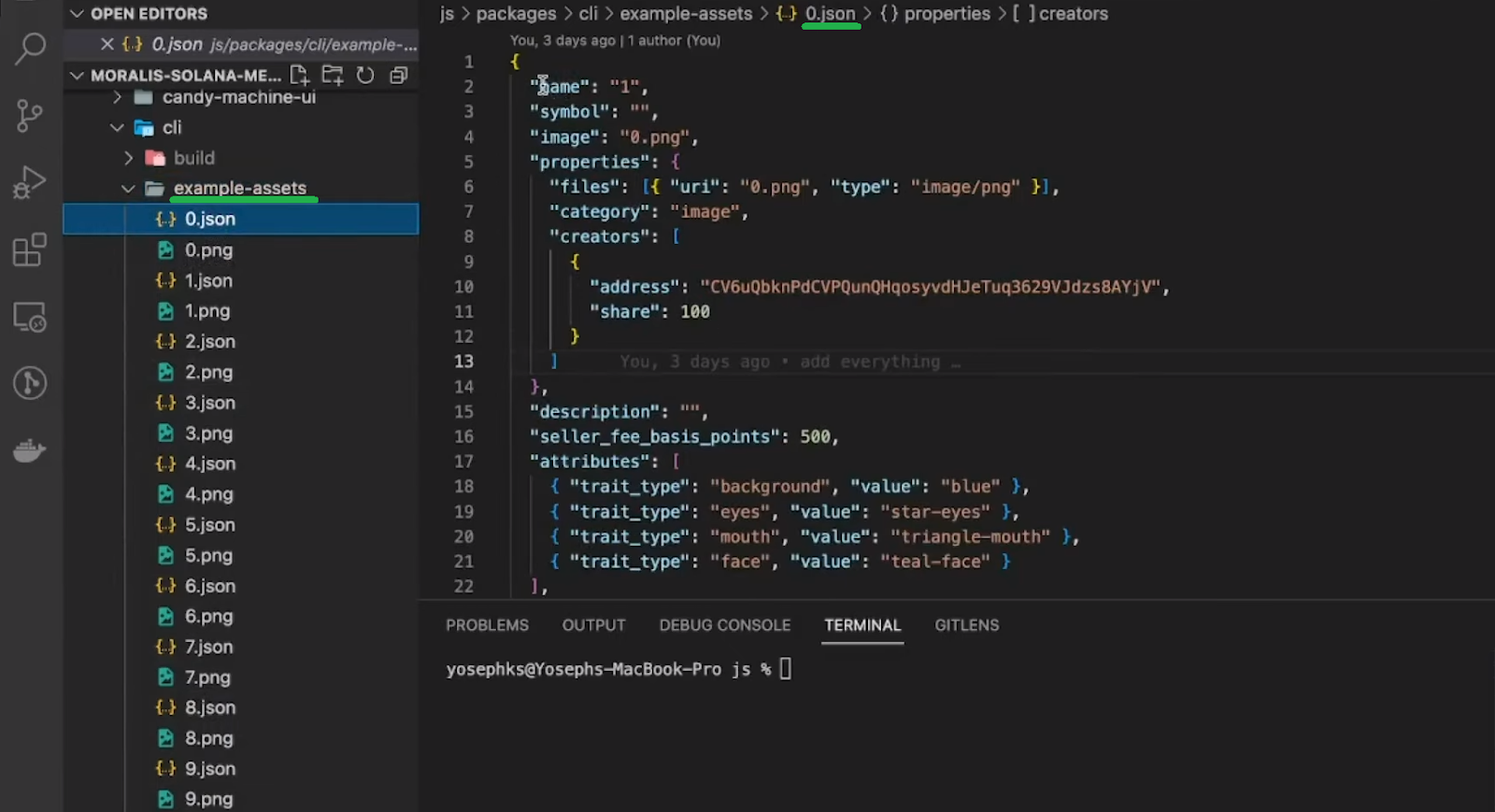Open the GitLens panel tab
The image size is (1495, 812).
tap(966, 625)
